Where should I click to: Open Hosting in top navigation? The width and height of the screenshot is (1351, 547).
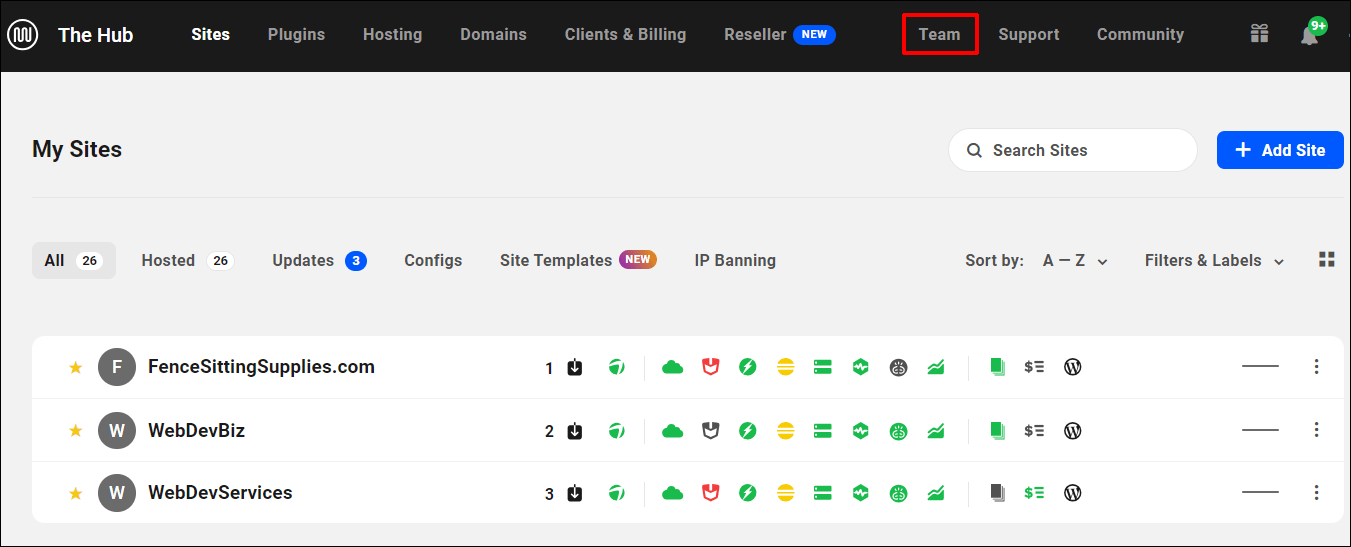click(x=392, y=34)
